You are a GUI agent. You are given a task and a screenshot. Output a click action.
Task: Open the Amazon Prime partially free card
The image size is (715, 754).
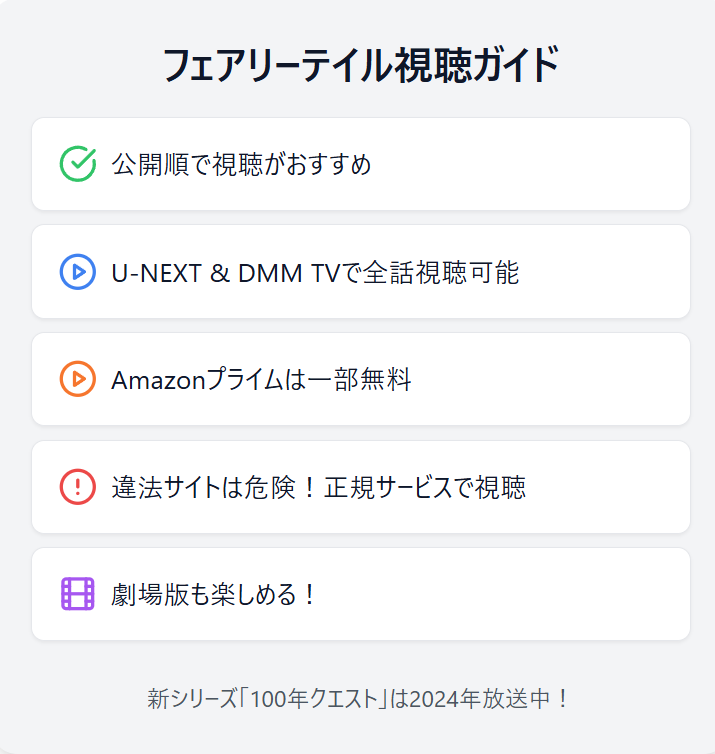tap(361, 379)
